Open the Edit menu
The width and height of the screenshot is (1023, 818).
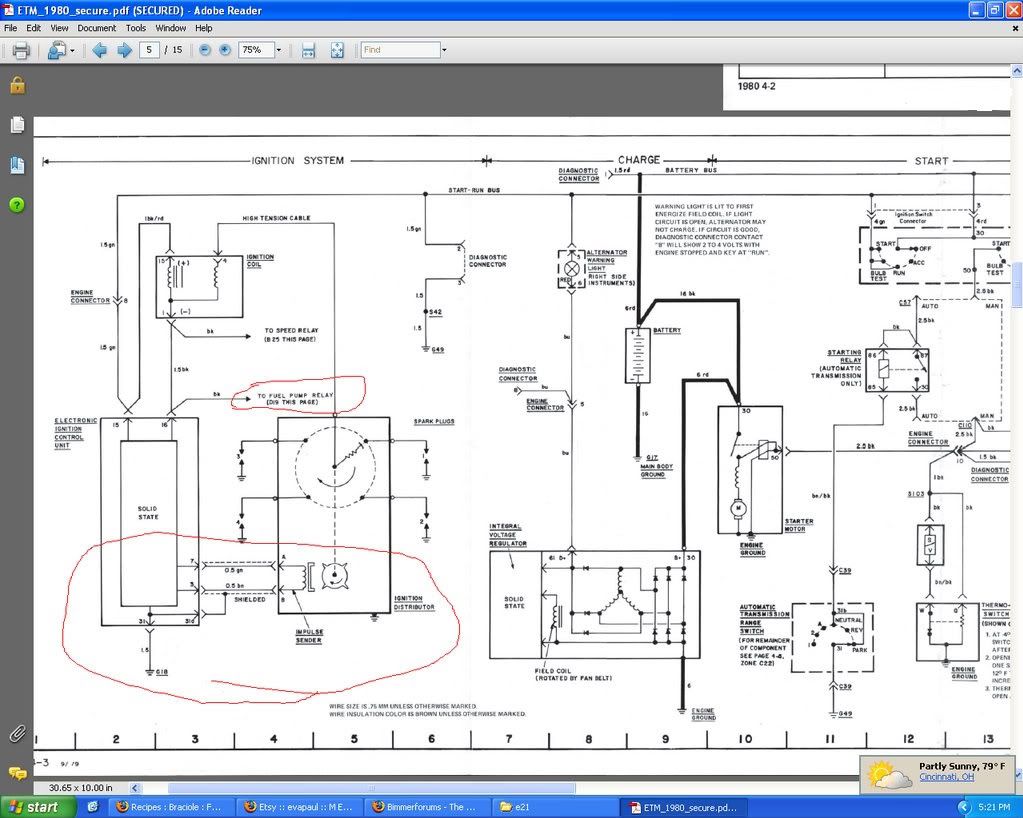(33, 28)
